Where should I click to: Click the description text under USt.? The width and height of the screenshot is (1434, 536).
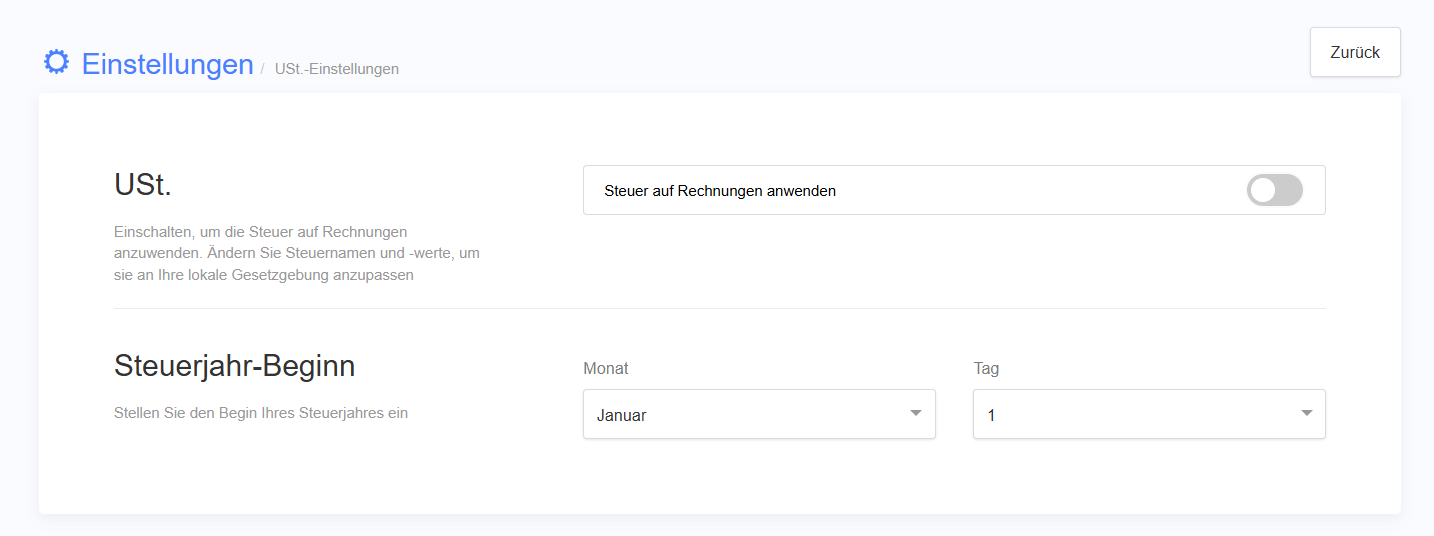(x=297, y=253)
